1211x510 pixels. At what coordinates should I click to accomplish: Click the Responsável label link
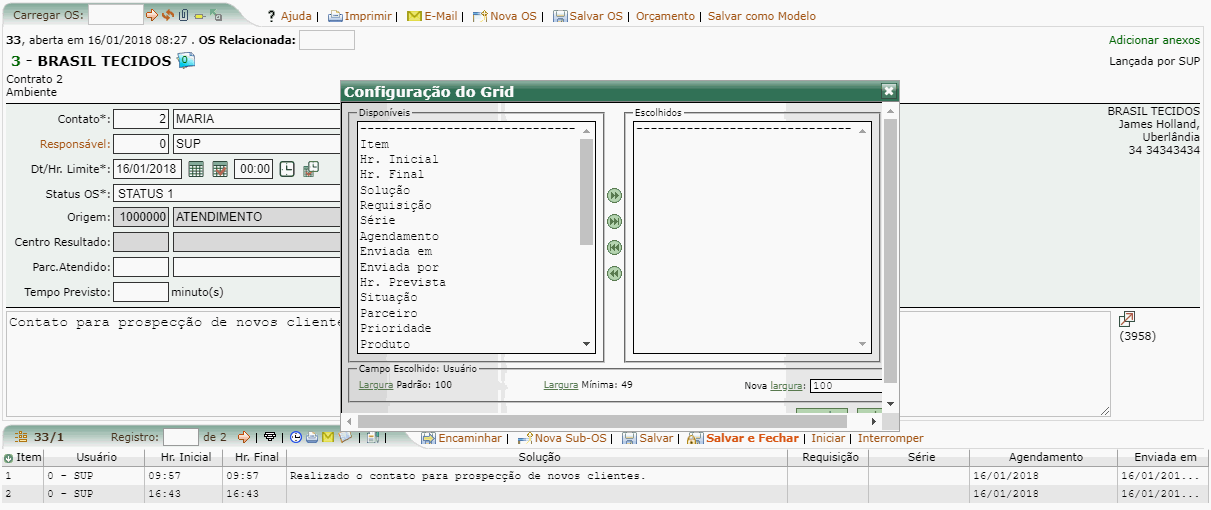pos(75,144)
